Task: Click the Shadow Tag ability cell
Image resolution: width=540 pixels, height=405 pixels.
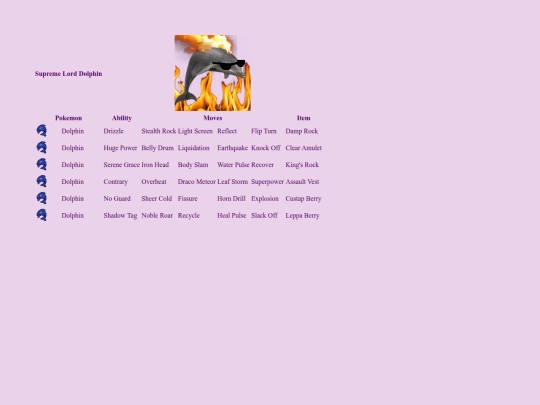Action: click(120, 216)
